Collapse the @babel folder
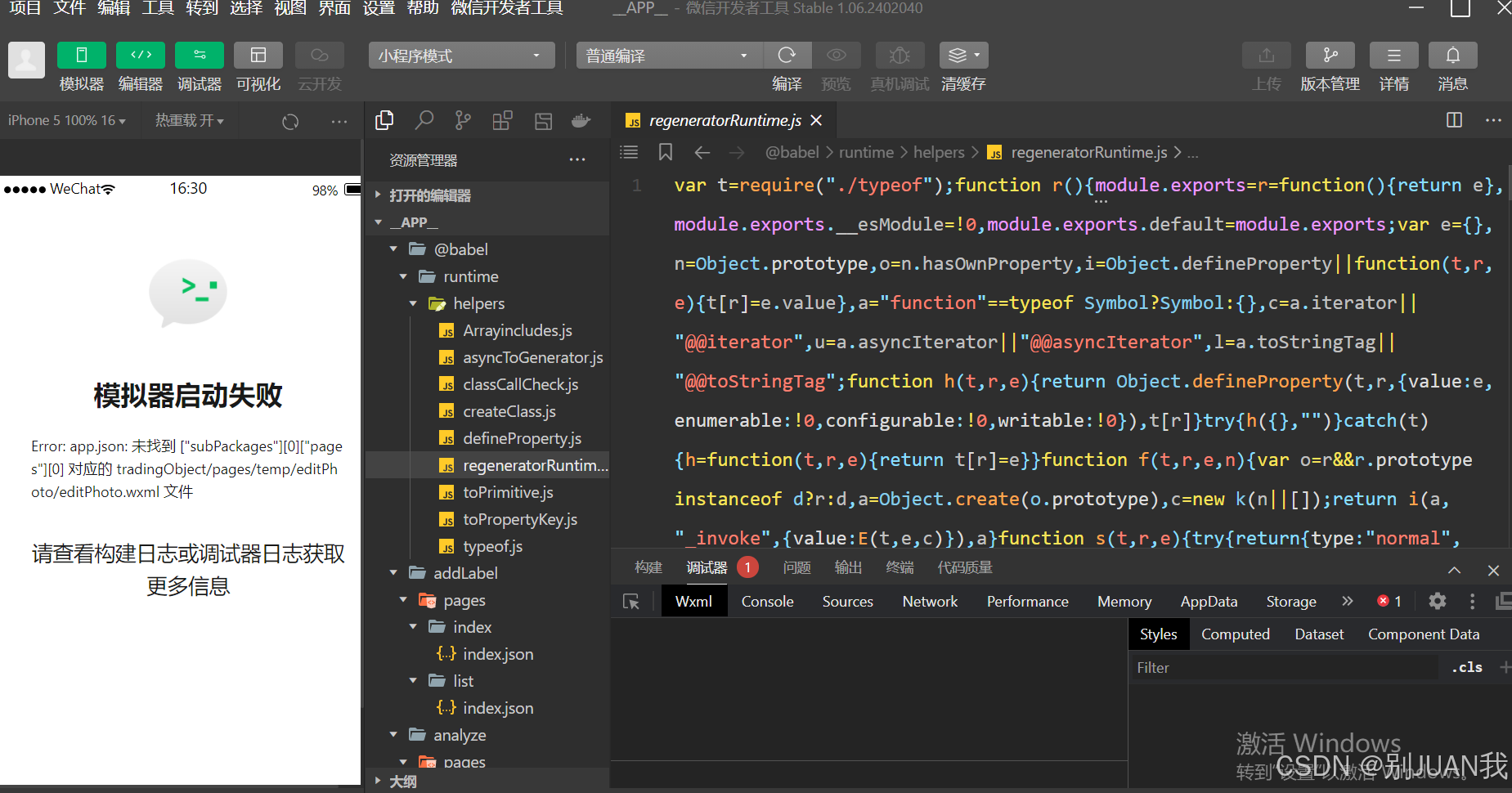The width and height of the screenshot is (1512, 793). (487, 249)
